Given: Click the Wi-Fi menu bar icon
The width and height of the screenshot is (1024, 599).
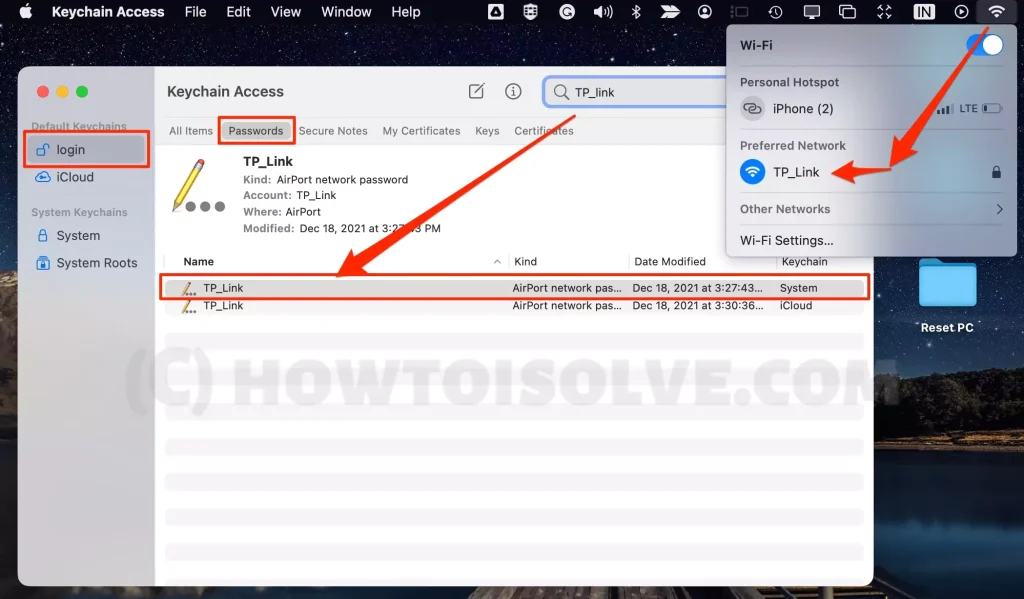Looking at the screenshot, I should 997,12.
